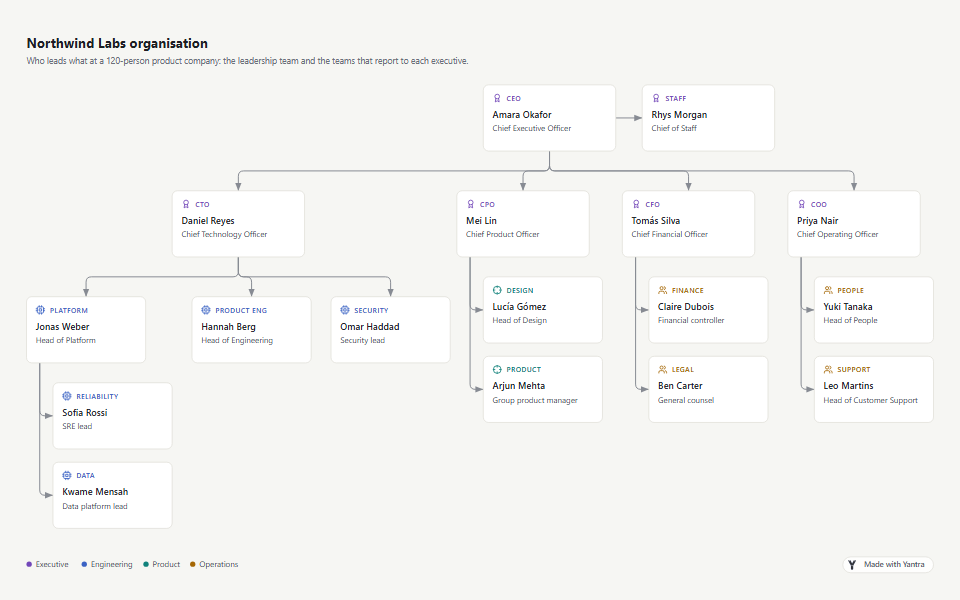
Task: Click the Head of Customer Support subtitle
Action: [x=871, y=400]
